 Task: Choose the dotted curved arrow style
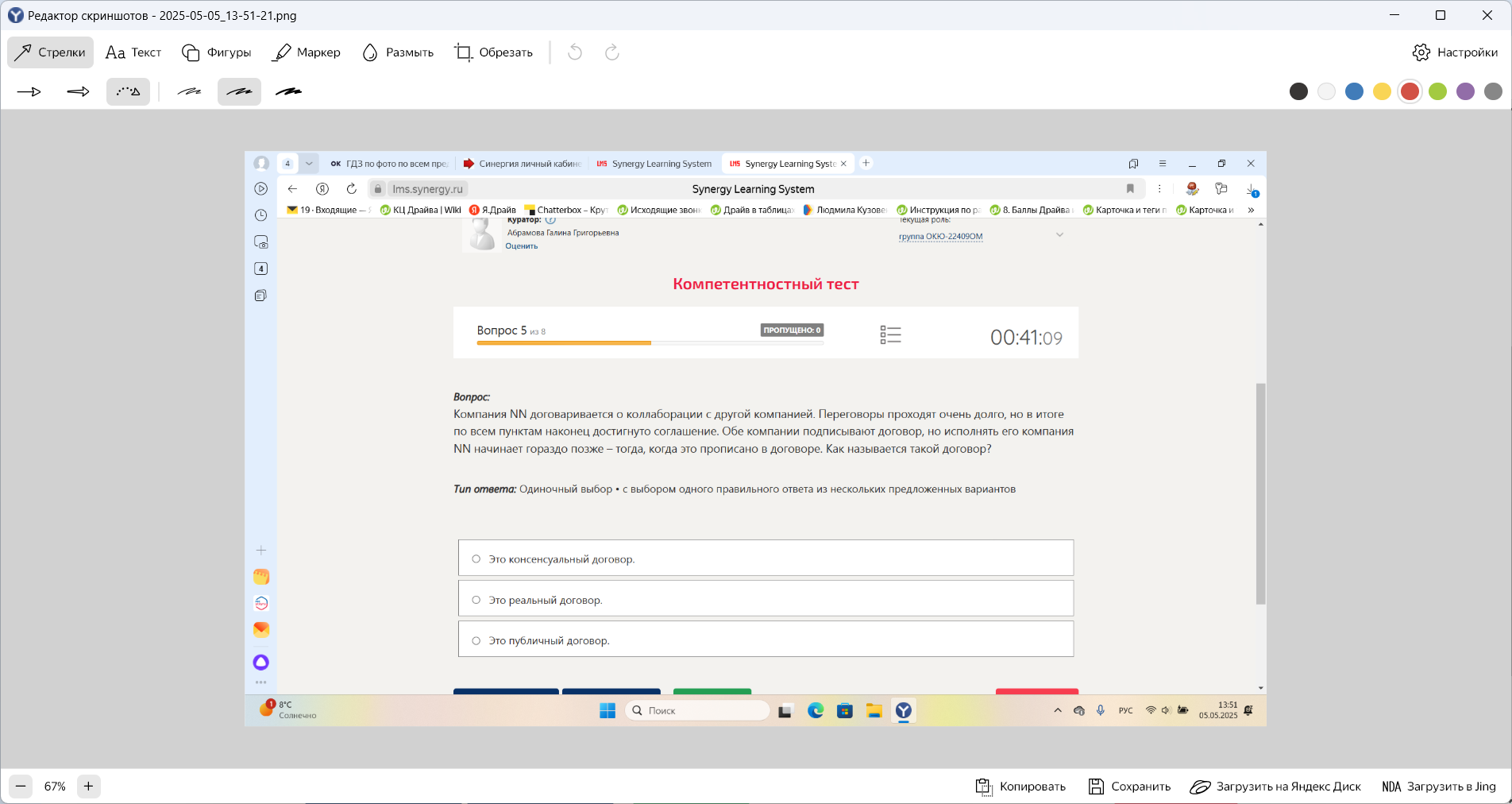tap(128, 92)
